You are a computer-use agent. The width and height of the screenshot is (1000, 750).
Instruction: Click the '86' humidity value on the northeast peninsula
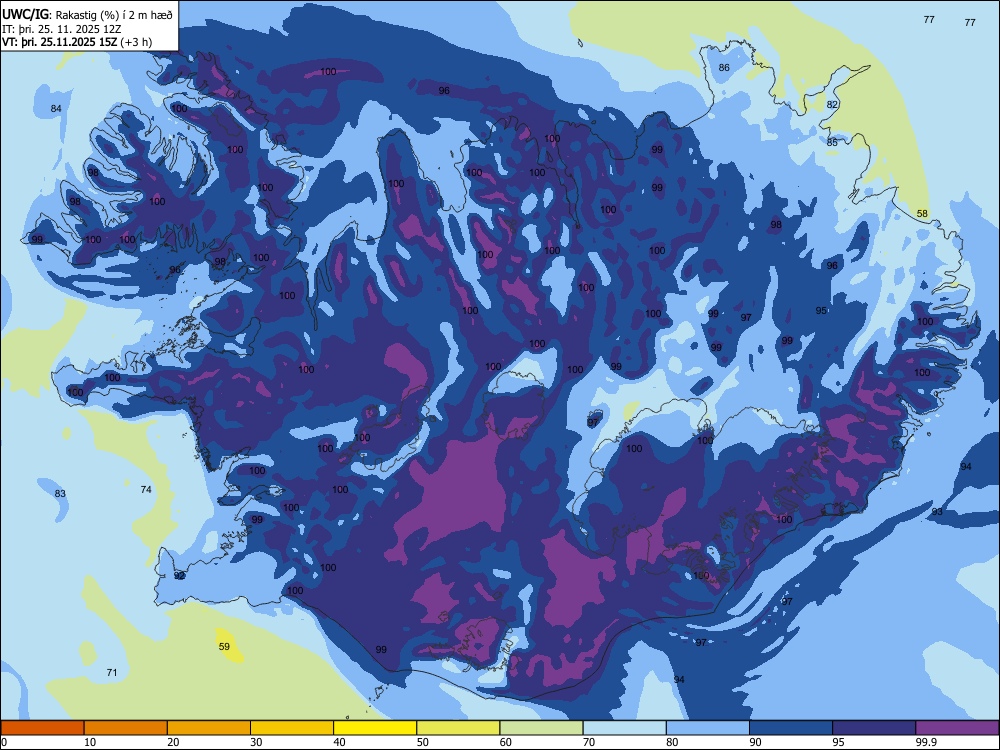pos(724,68)
